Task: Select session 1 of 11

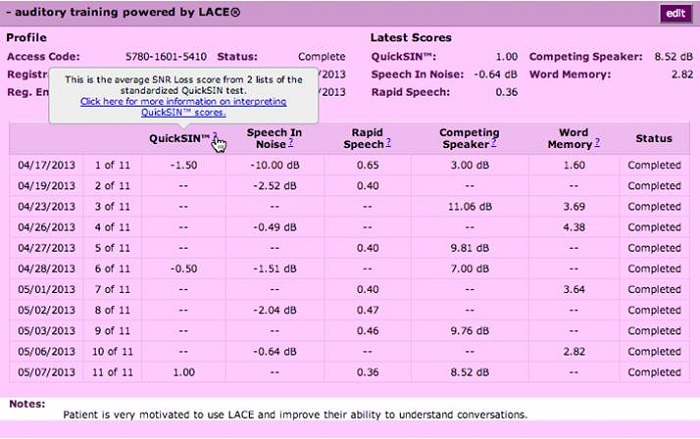Action: click(112, 165)
